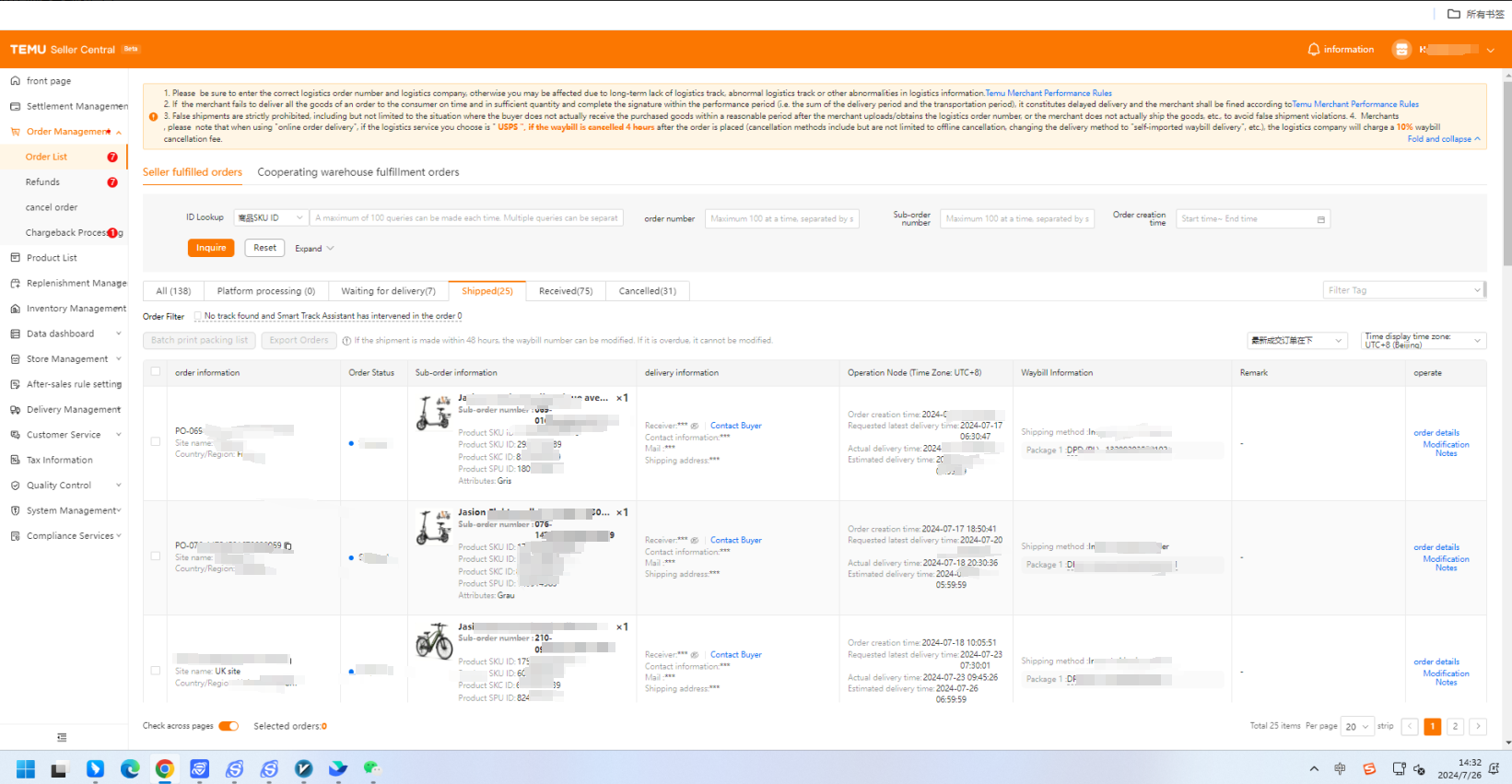Viewport: 1512px width, 784px height.
Task: Click the front page home icon
Action: click(15, 81)
